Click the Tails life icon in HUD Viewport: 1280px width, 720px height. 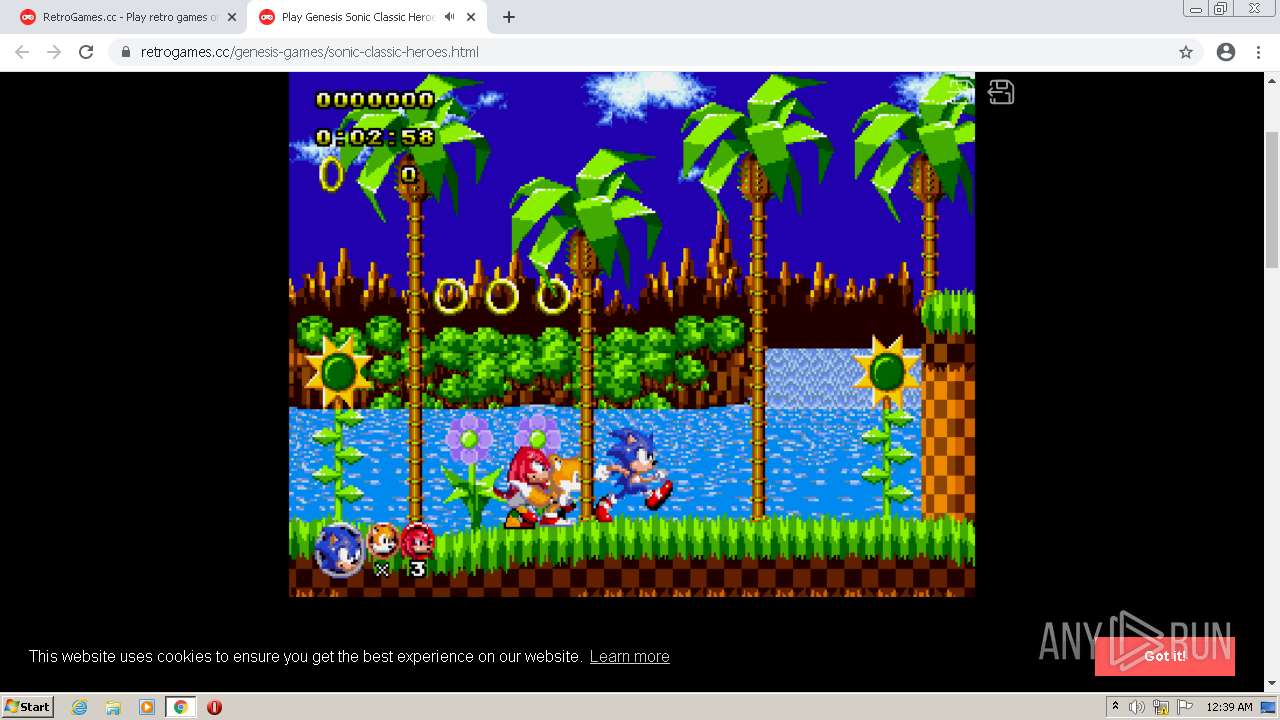[383, 541]
